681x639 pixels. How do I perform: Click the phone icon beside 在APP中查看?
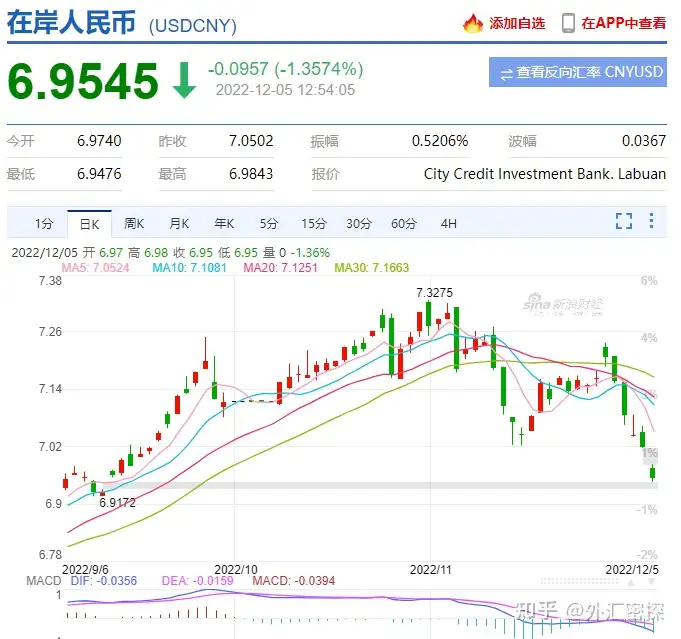coord(568,23)
